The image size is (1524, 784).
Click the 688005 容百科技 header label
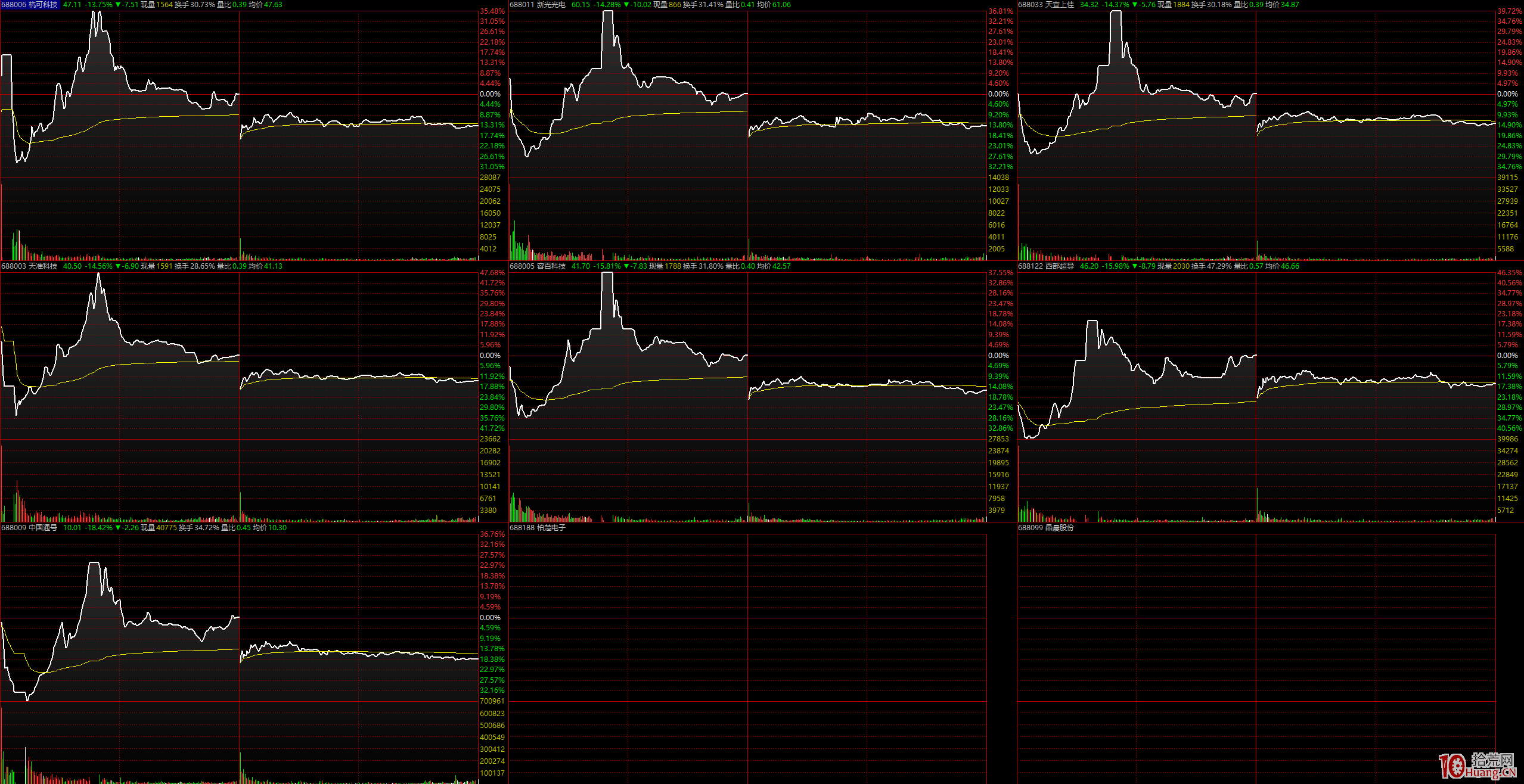pyautogui.click(x=538, y=266)
